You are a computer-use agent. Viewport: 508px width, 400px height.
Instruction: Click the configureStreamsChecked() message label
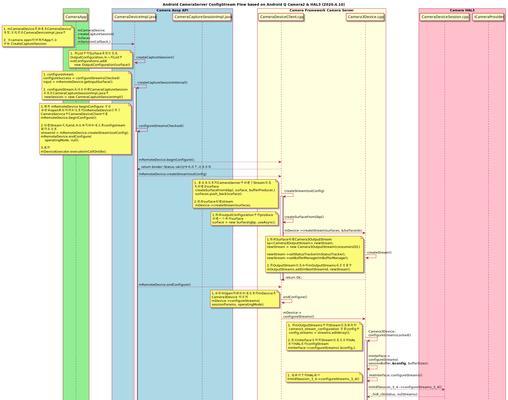(x=161, y=126)
